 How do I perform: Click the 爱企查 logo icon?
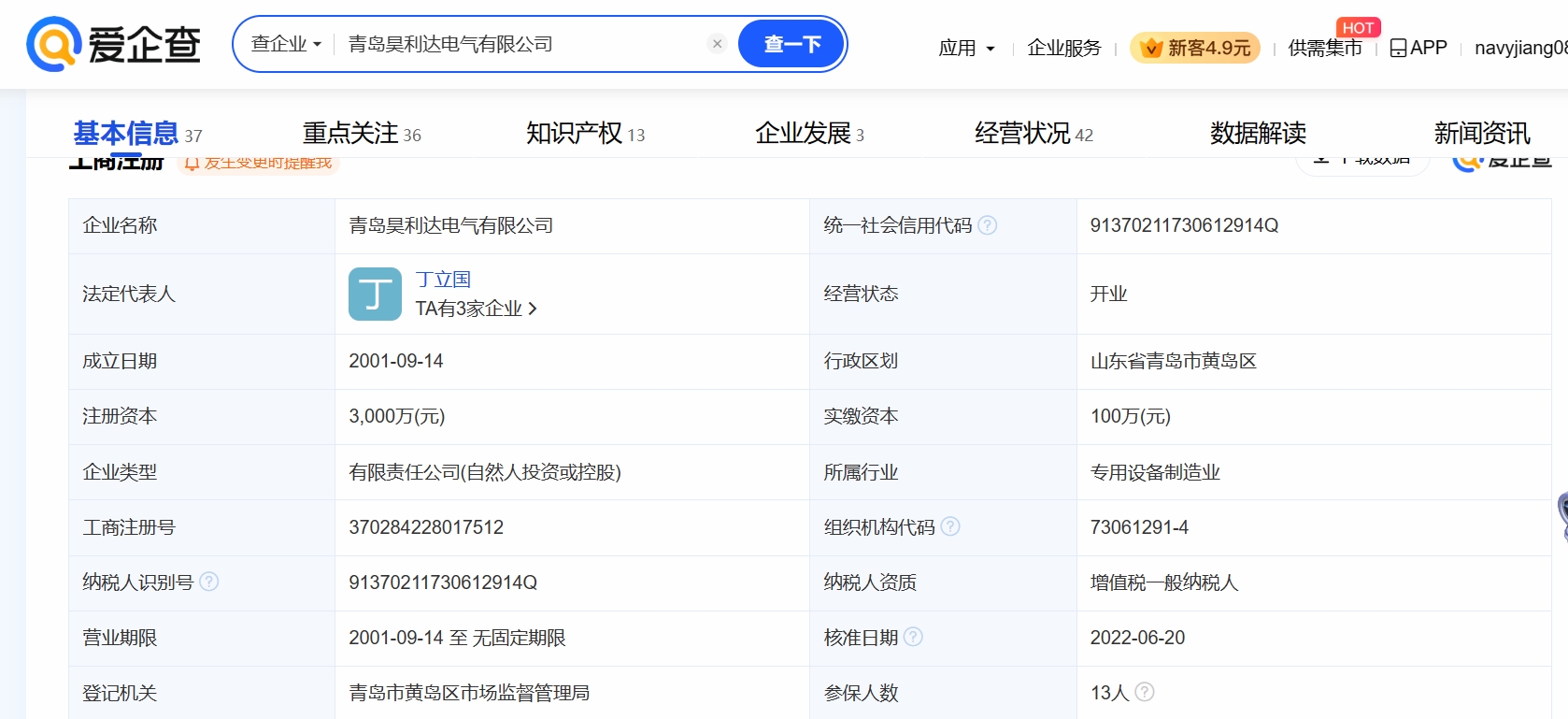(113, 44)
